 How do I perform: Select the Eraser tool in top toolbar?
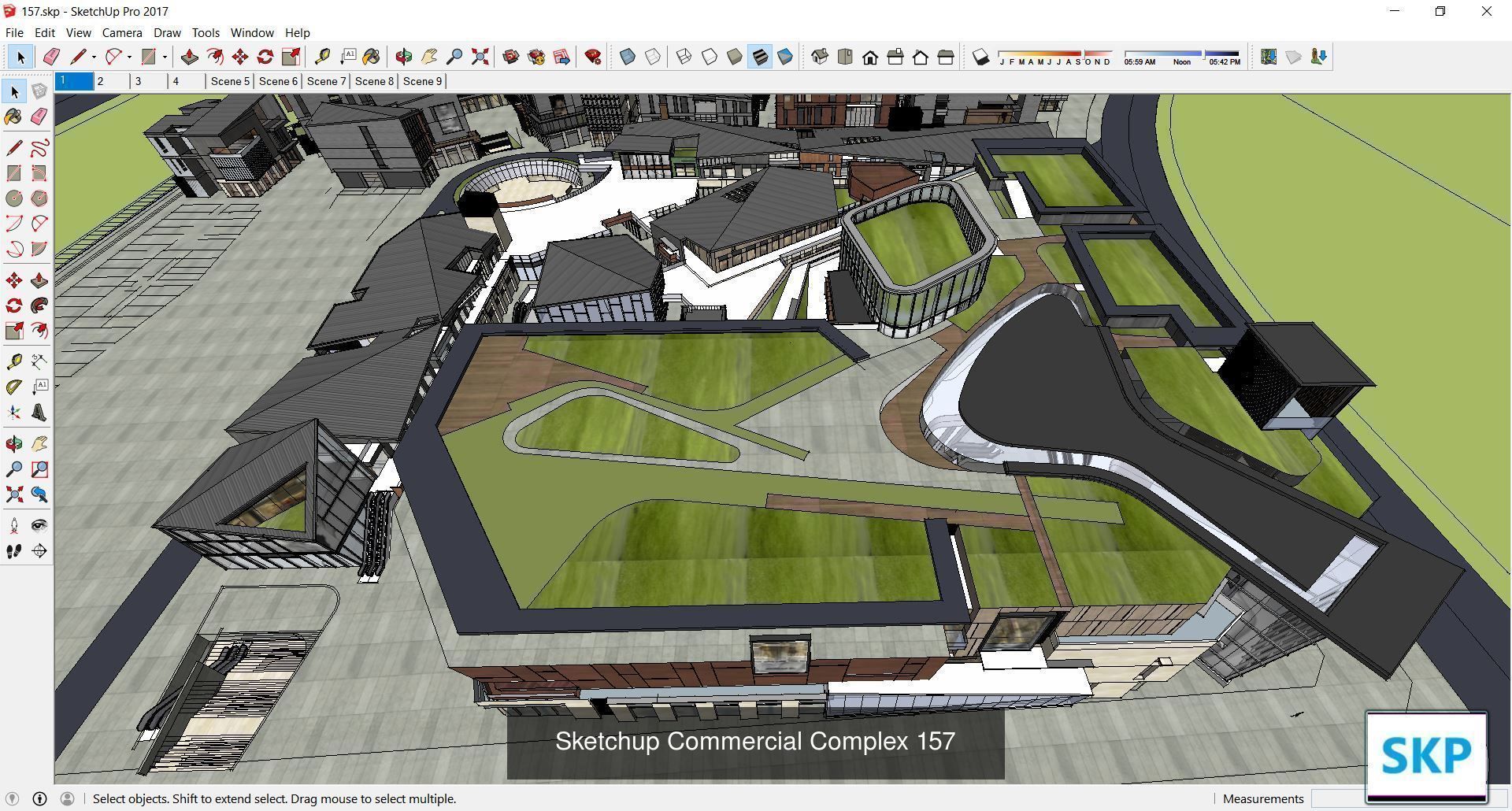coord(51,57)
